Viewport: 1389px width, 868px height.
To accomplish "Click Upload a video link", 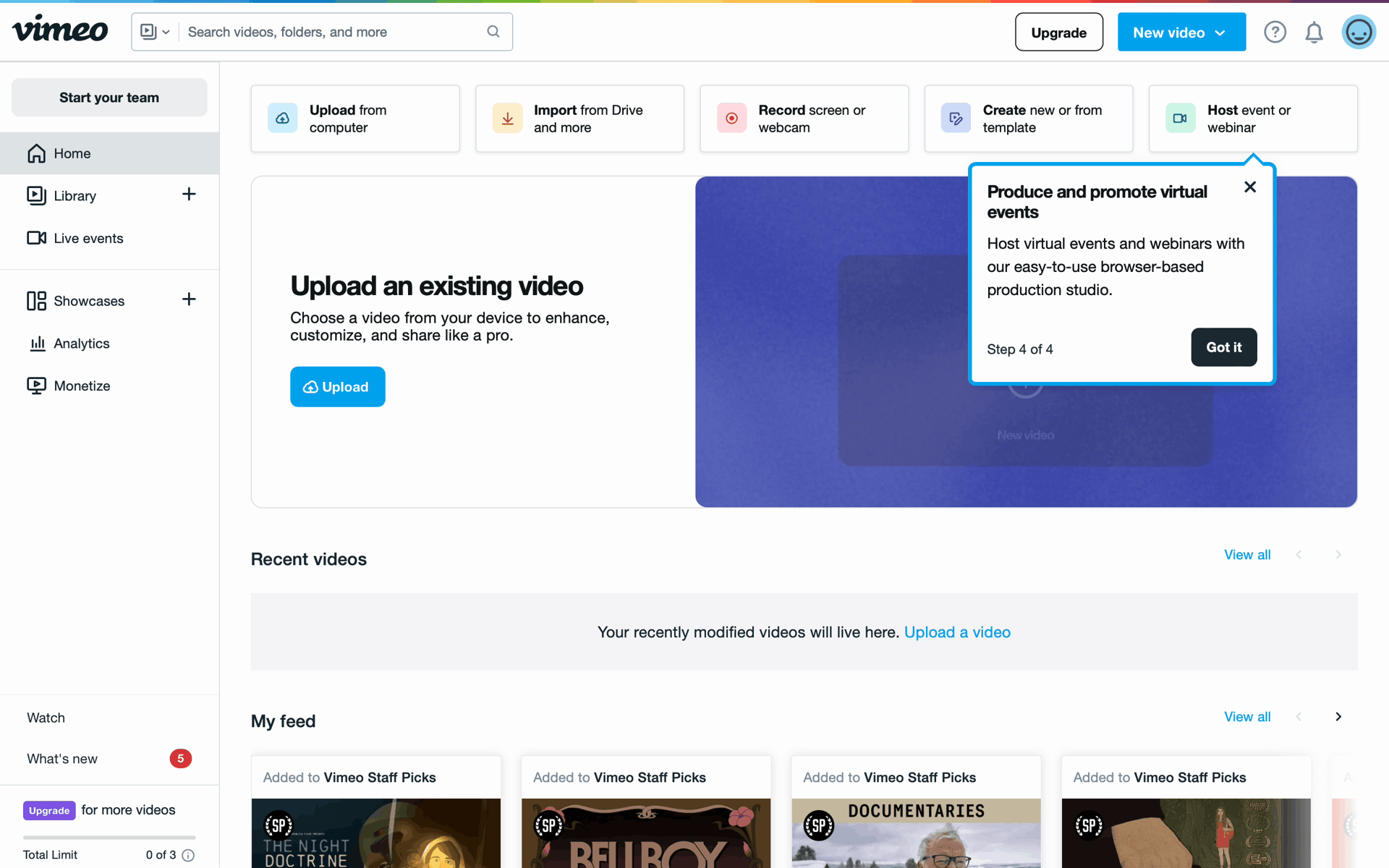I will pyautogui.click(x=957, y=632).
